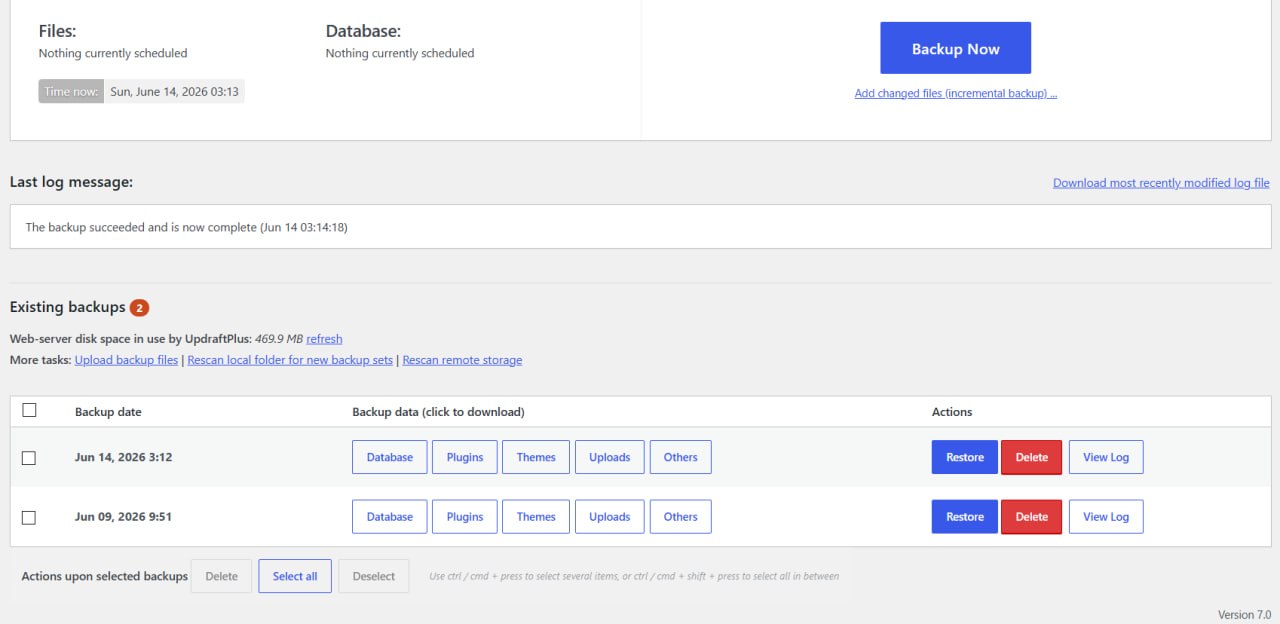Click the Backup Now button
Viewport: 1280px width, 624px height.
[955, 48]
